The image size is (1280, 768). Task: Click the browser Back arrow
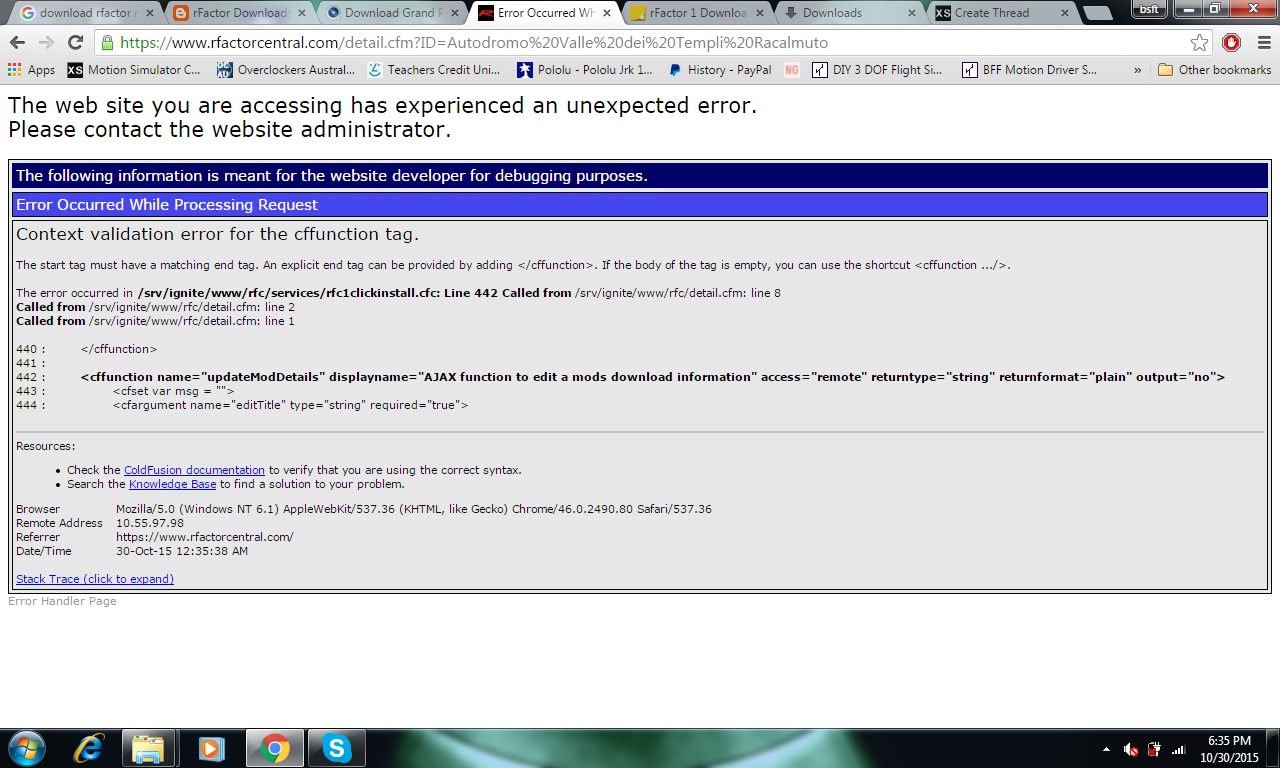click(x=17, y=42)
